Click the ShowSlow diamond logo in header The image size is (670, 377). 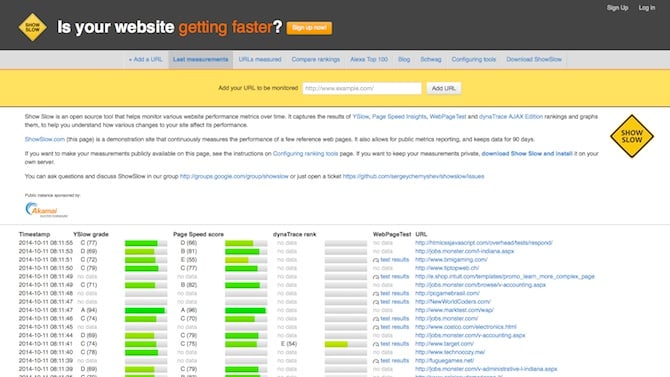click(x=32, y=27)
